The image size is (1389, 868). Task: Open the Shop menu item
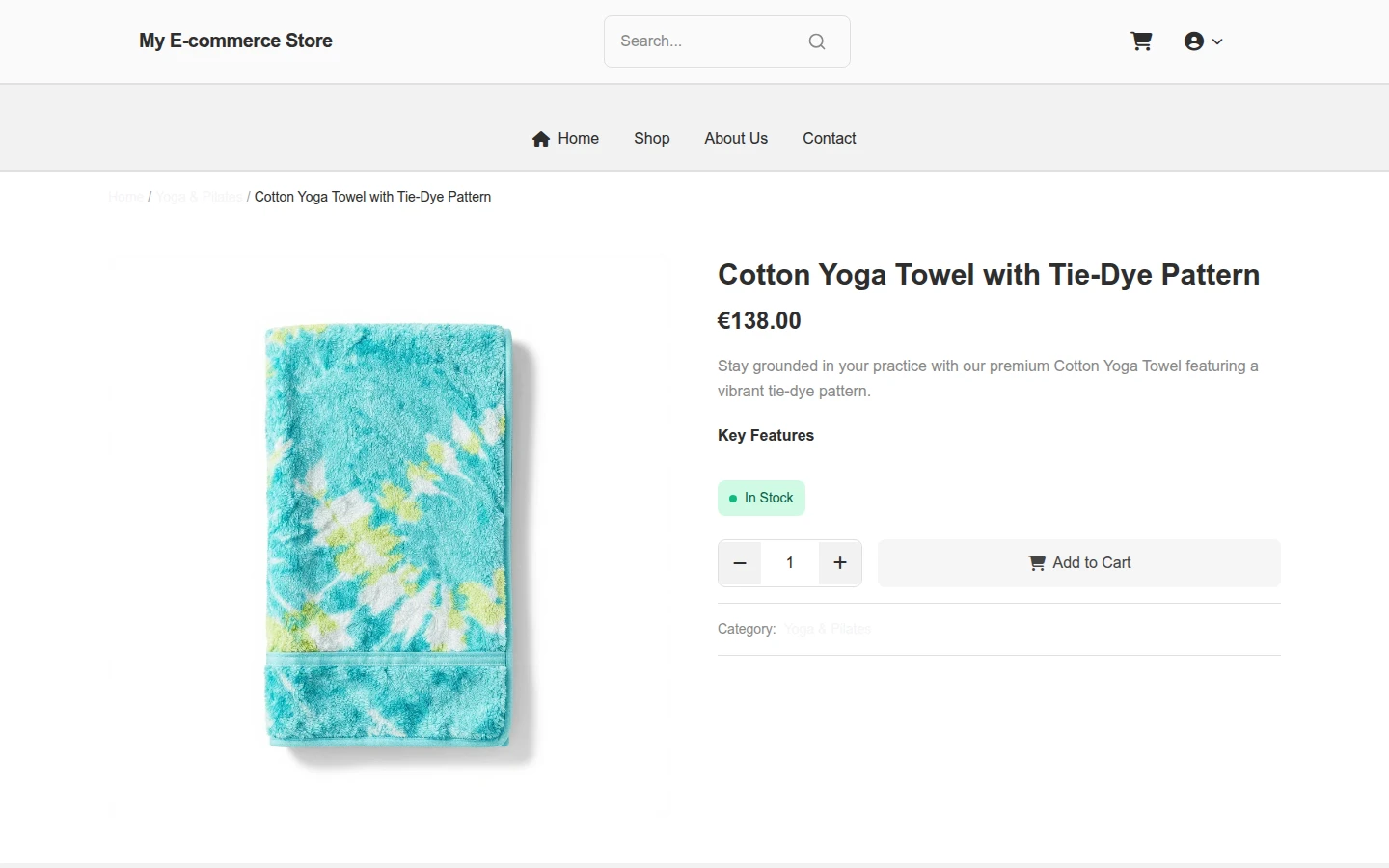652,139
